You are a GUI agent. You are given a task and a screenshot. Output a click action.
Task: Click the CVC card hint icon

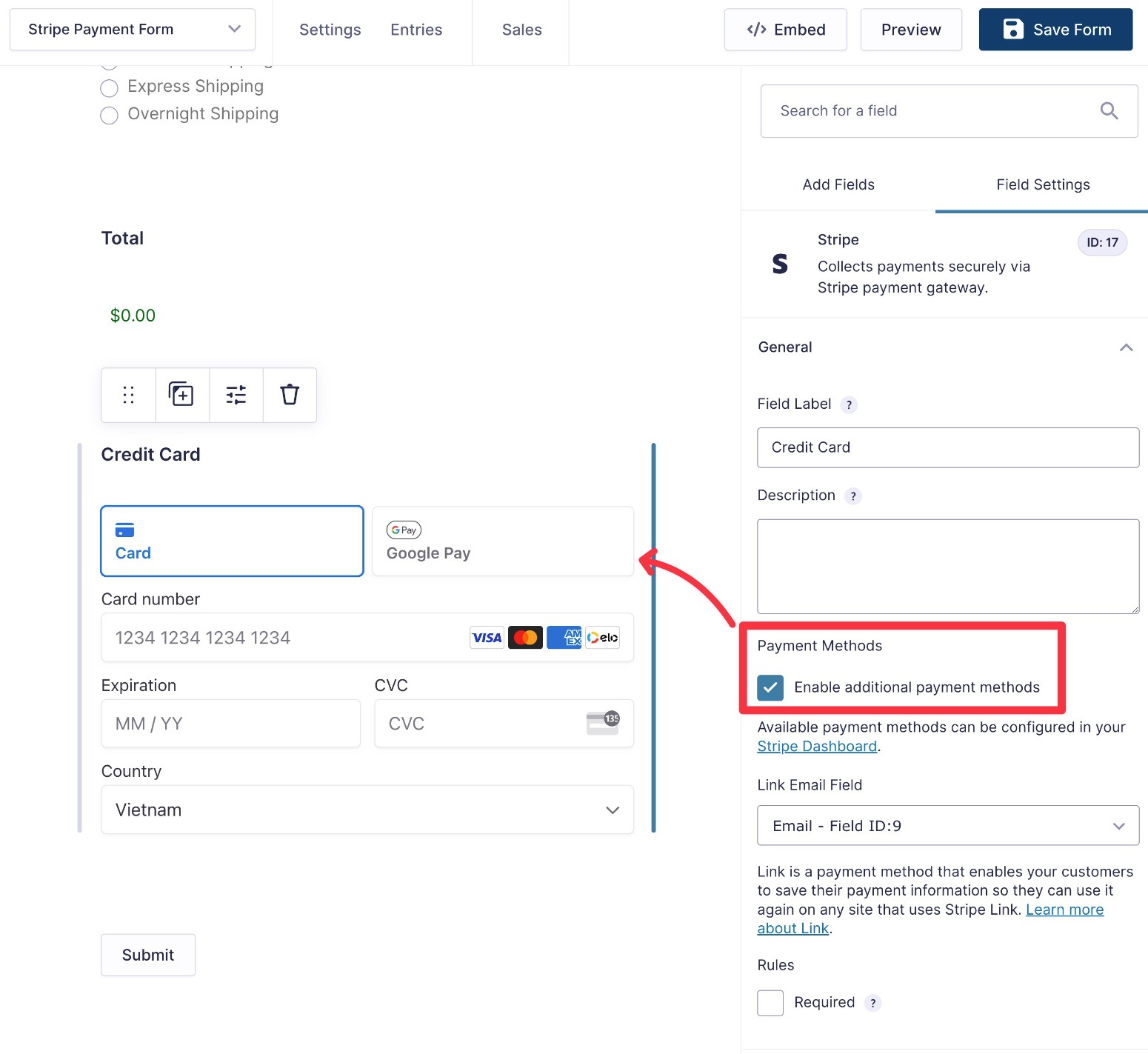point(603,723)
